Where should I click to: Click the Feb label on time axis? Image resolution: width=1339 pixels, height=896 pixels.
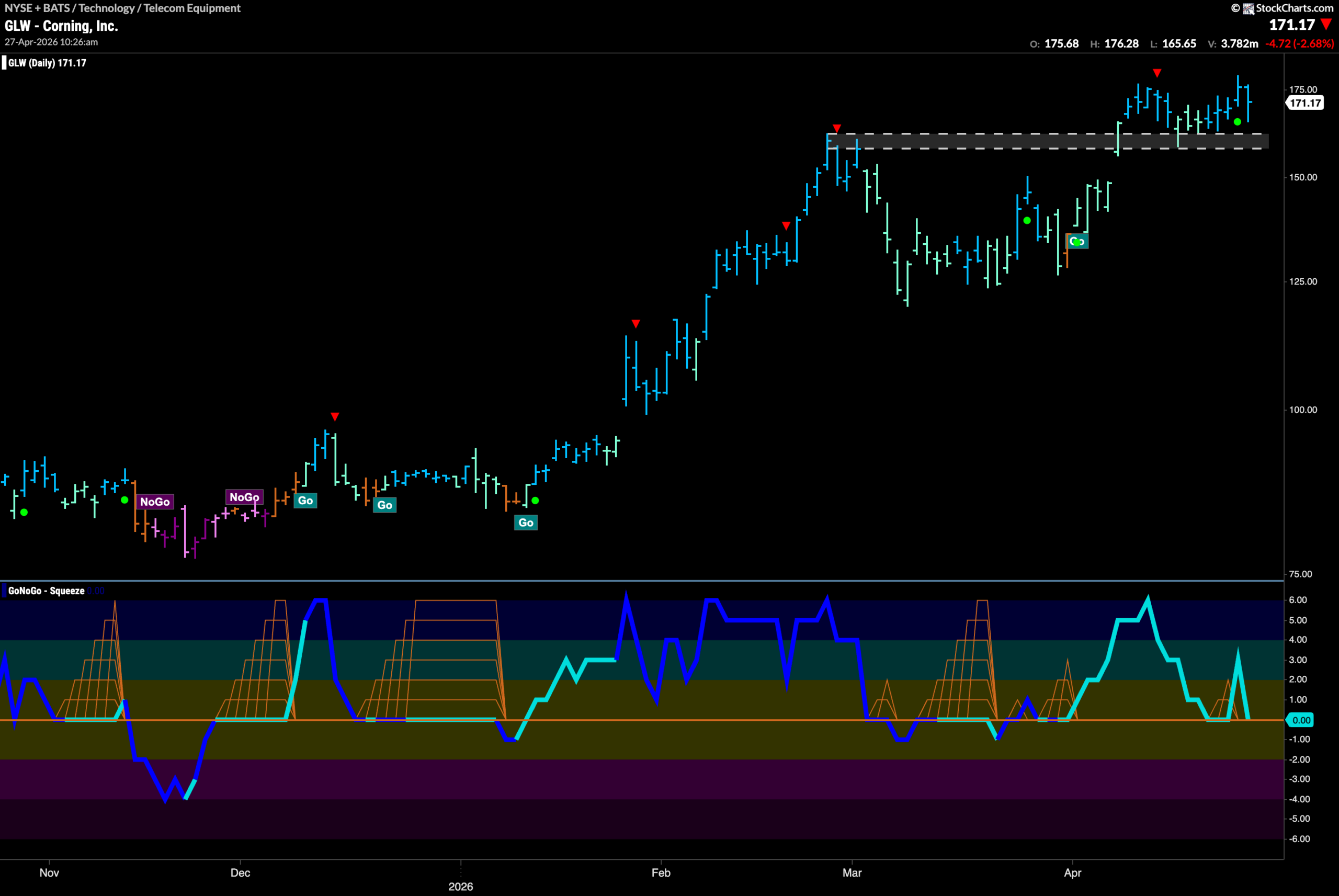pos(661,872)
